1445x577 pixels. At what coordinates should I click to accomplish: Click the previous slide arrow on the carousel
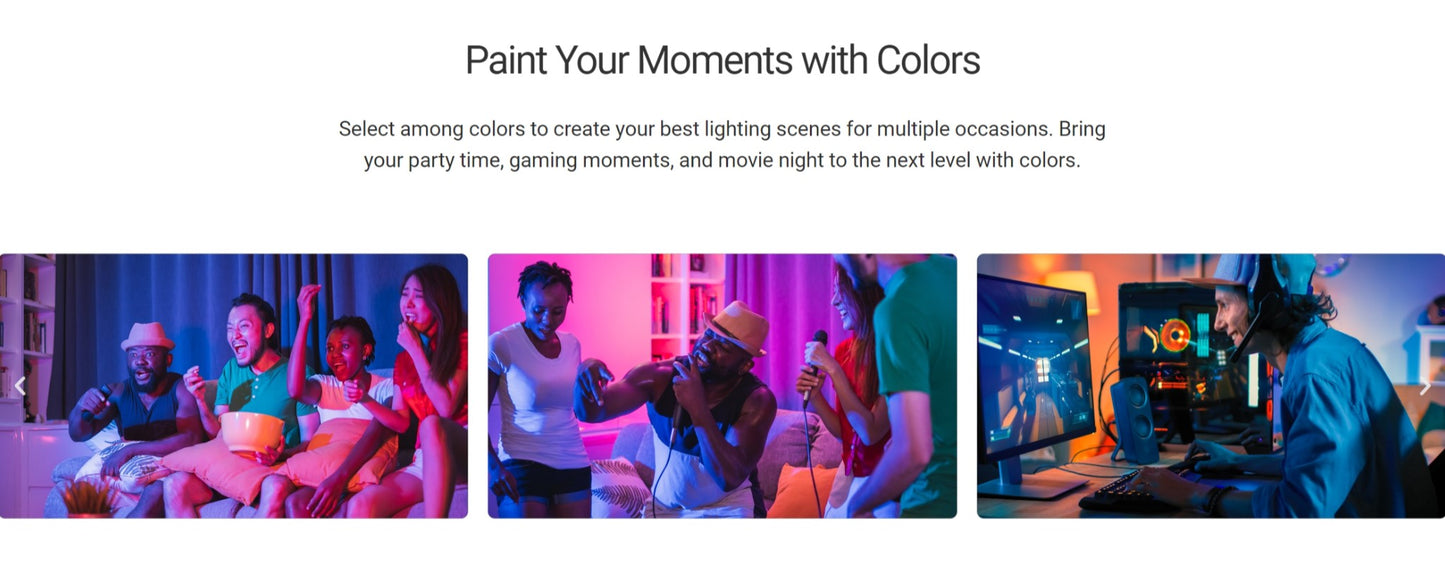coord(20,386)
